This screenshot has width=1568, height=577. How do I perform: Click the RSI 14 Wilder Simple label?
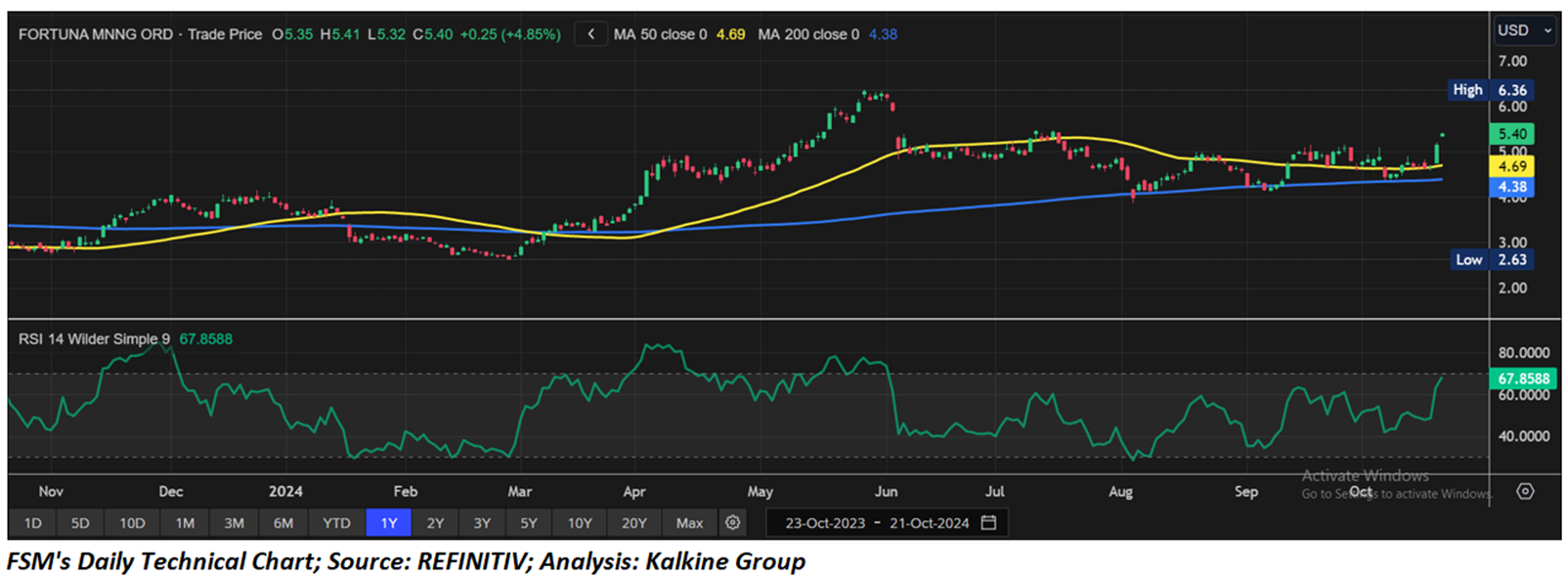(94, 339)
